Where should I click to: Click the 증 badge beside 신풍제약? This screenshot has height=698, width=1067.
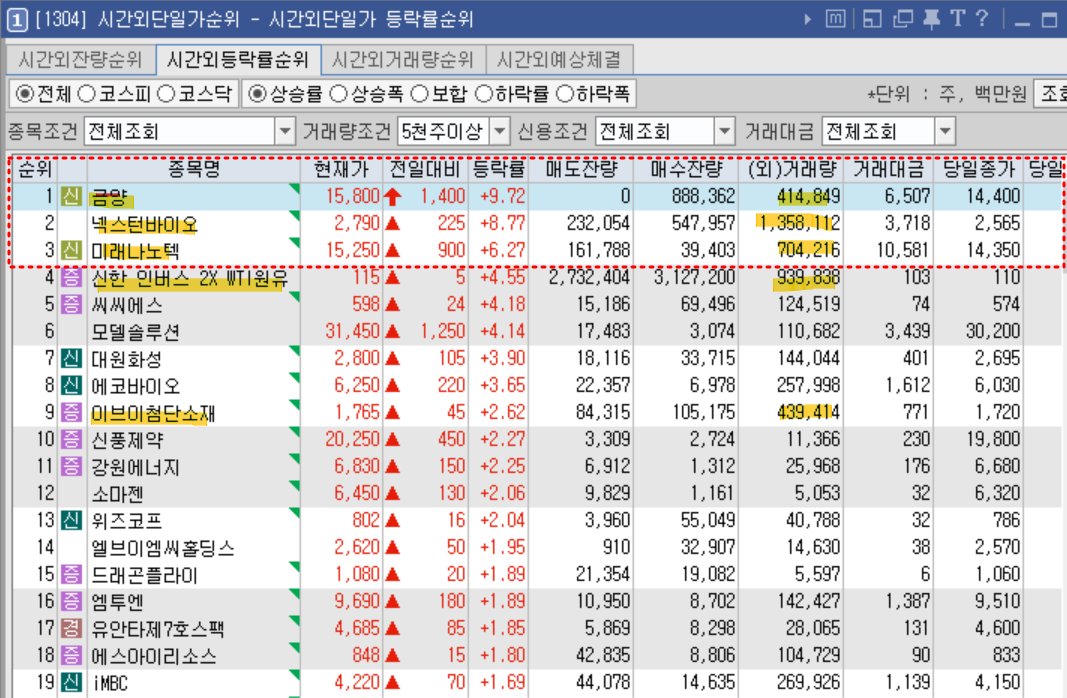pos(71,439)
